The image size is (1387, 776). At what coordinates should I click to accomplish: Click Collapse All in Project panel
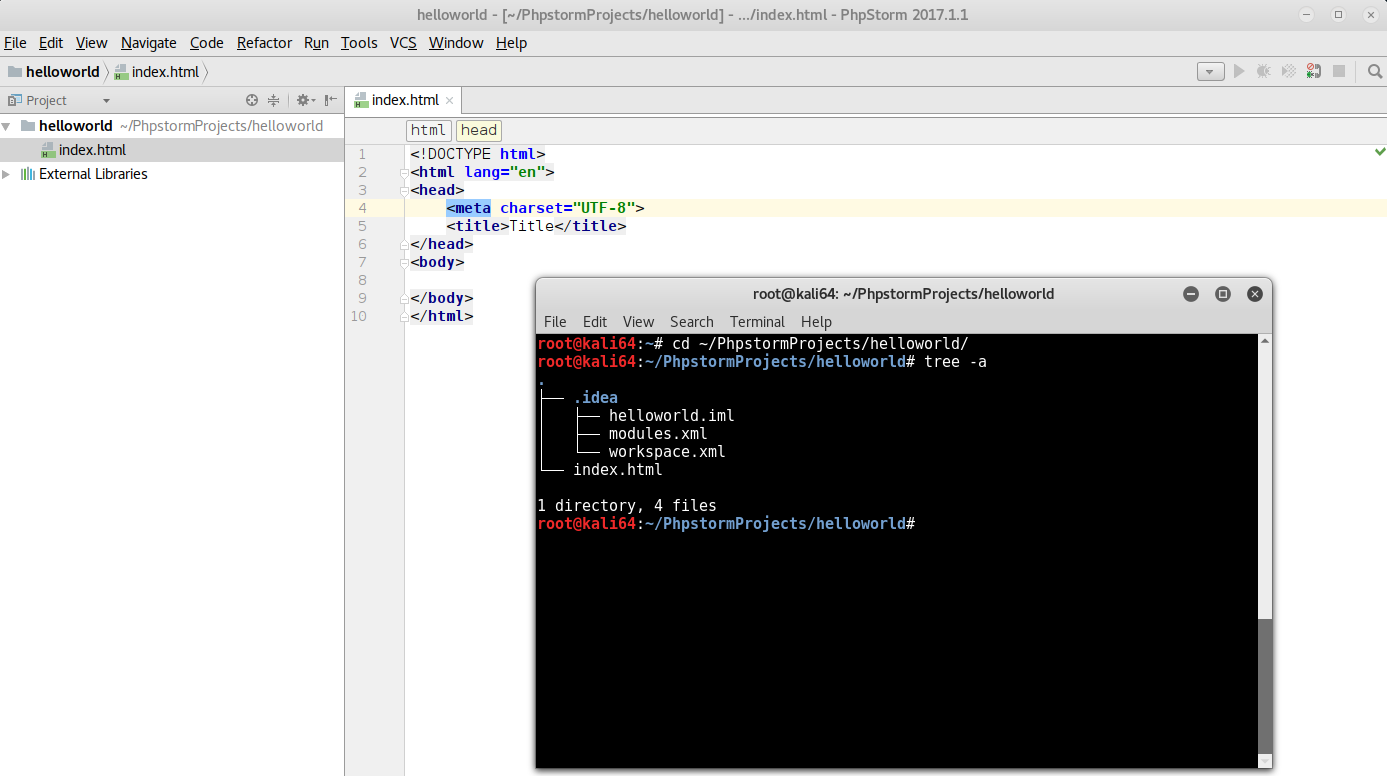point(273,100)
